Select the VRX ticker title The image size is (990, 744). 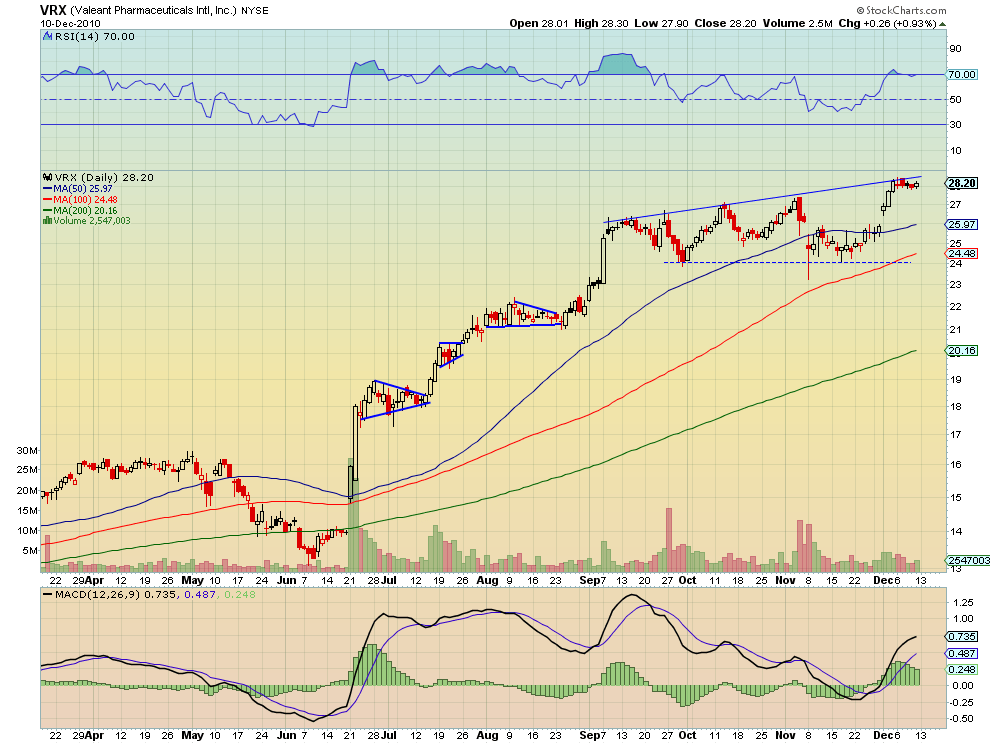tap(53, 10)
